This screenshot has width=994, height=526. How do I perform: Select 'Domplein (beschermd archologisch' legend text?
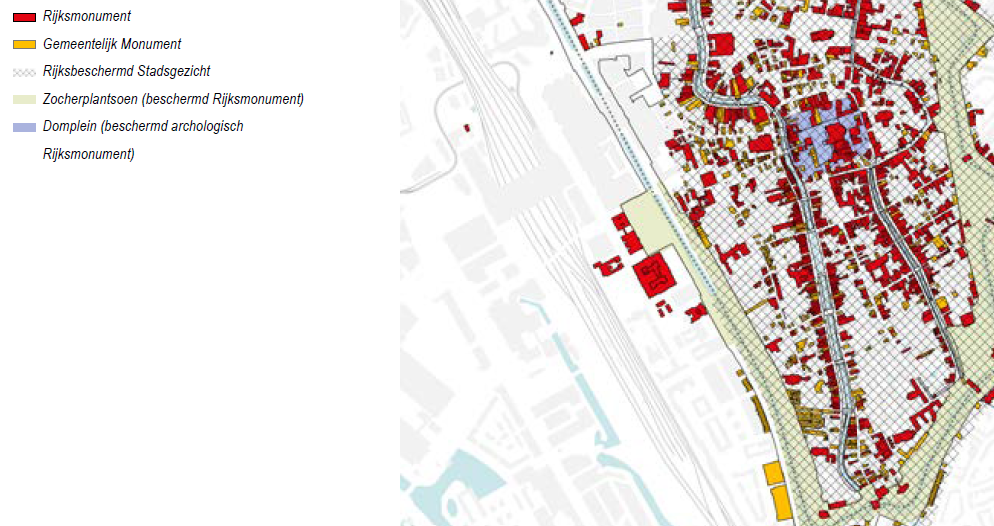(x=143, y=126)
